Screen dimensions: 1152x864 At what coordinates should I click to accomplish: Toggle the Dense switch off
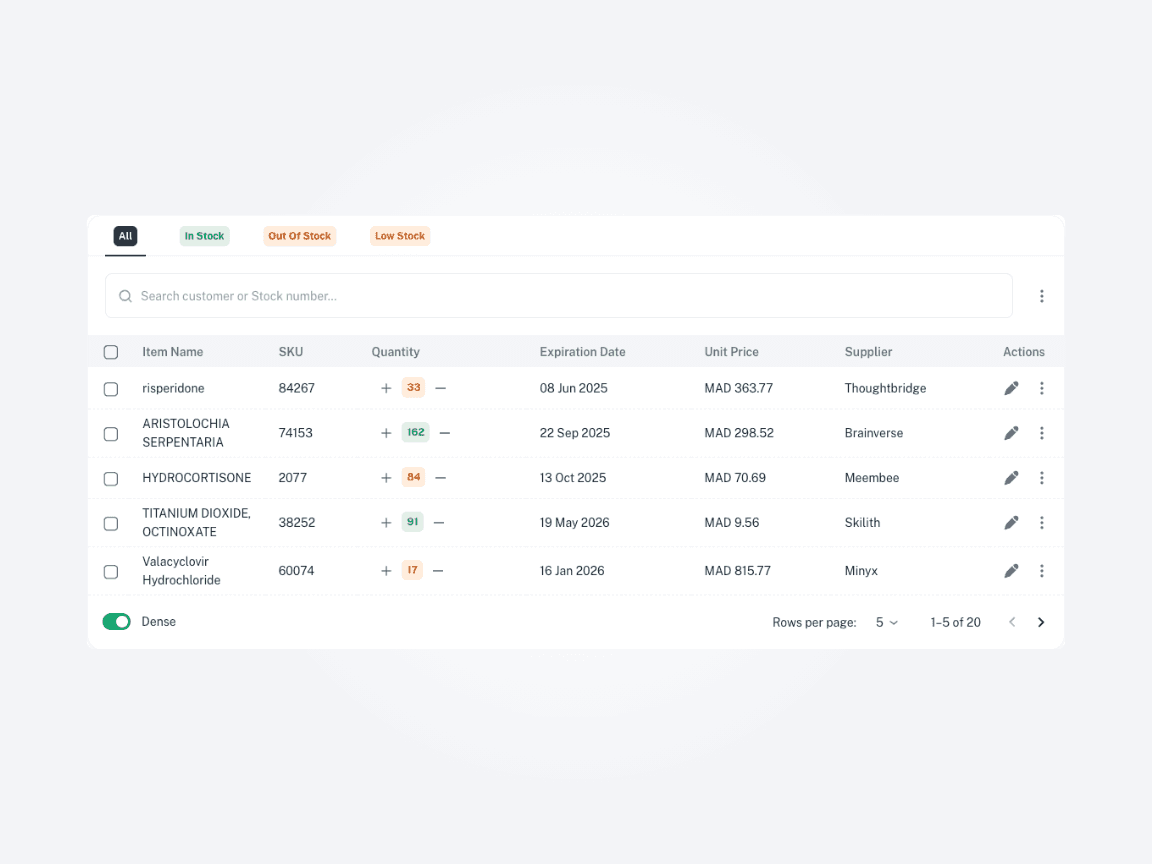pos(117,622)
